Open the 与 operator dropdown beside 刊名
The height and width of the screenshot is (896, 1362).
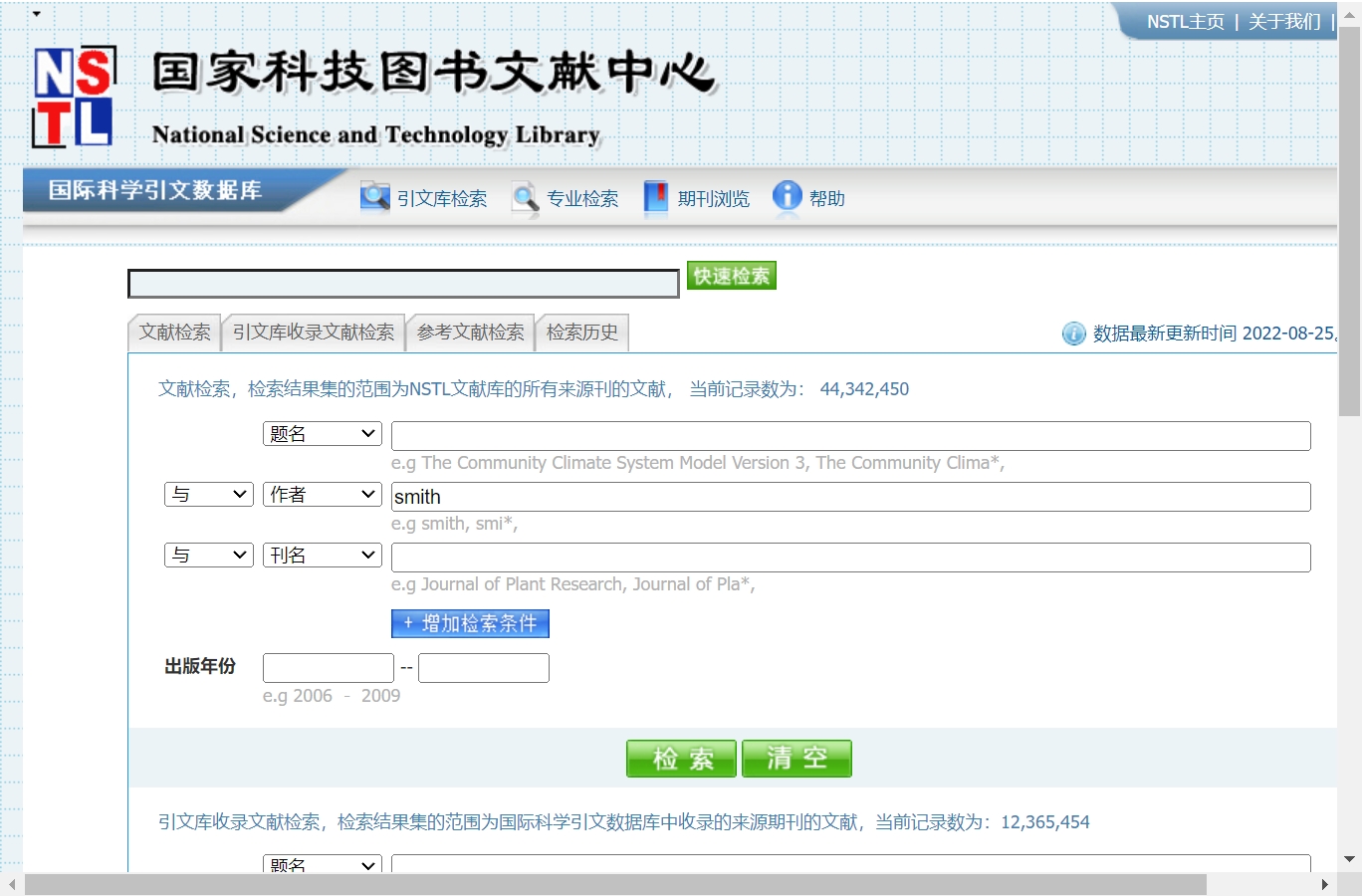208,556
